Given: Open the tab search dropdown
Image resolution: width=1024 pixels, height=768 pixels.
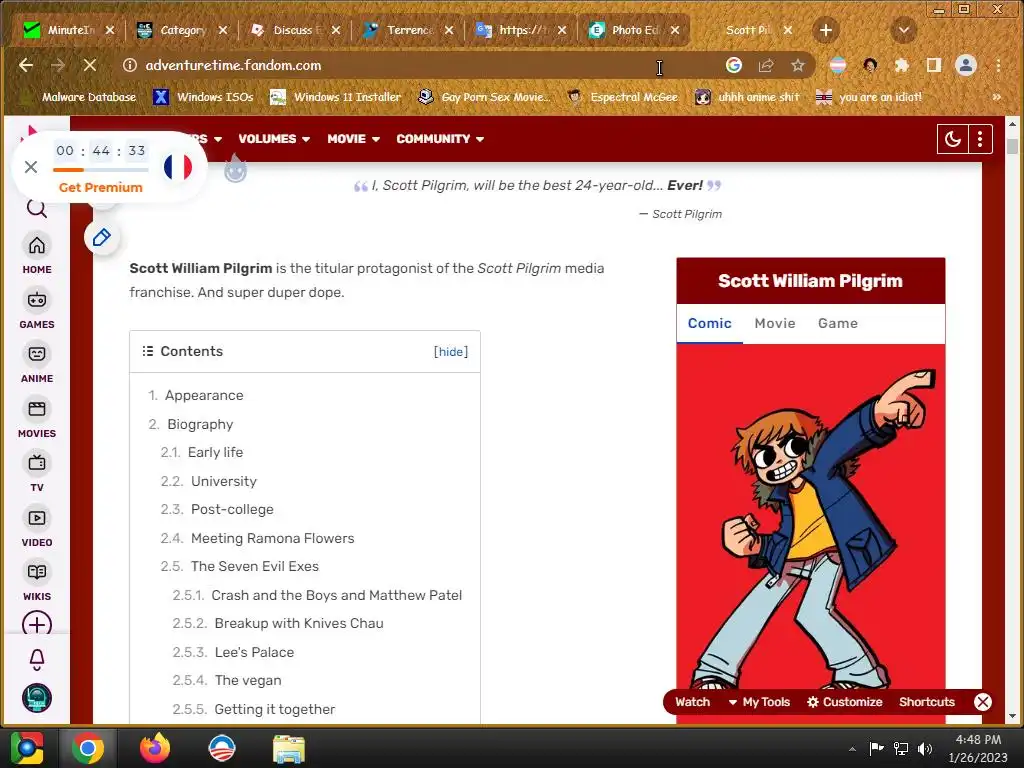Looking at the screenshot, I should pyautogui.click(x=904, y=30).
